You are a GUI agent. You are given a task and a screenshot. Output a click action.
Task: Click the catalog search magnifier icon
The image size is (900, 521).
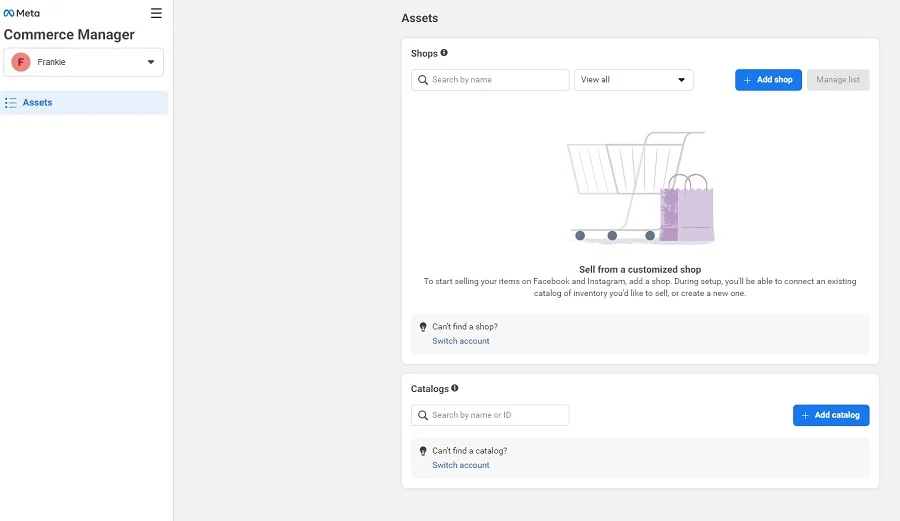point(424,415)
